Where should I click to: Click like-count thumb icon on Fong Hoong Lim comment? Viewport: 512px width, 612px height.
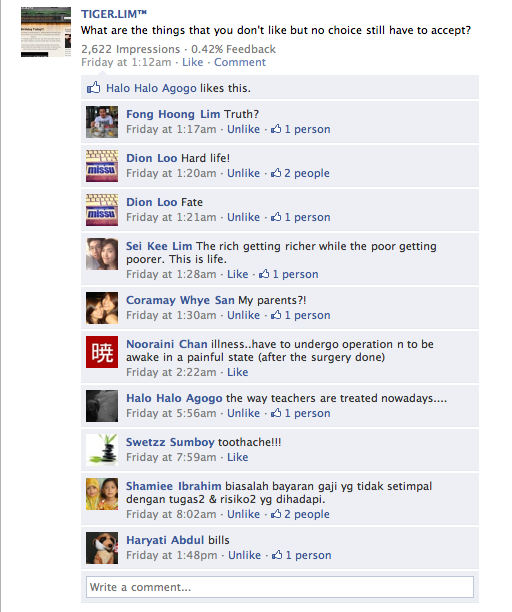pyautogui.click(x=276, y=129)
